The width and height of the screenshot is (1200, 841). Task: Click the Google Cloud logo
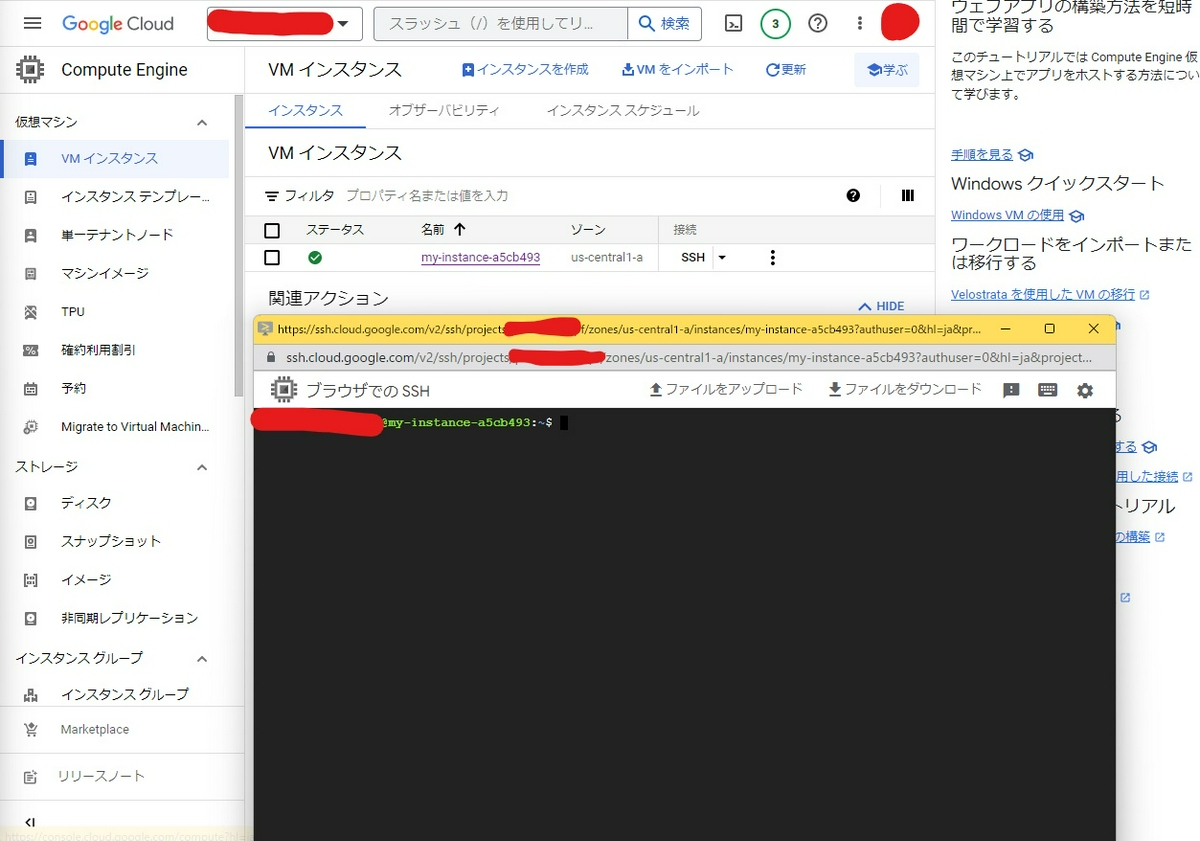point(118,24)
